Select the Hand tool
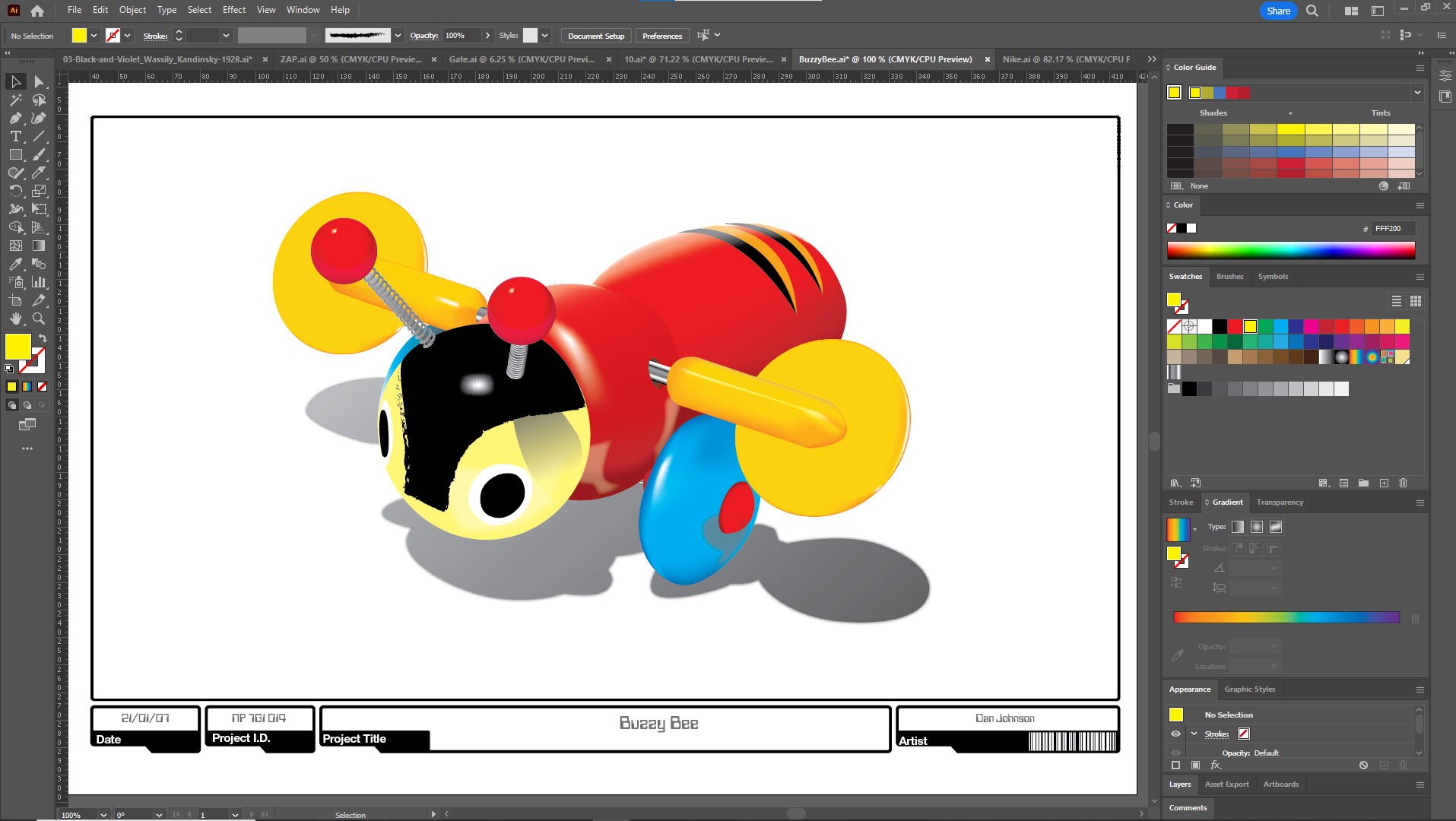The height and width of the screenshot is (821, 1456). [15, 319]
